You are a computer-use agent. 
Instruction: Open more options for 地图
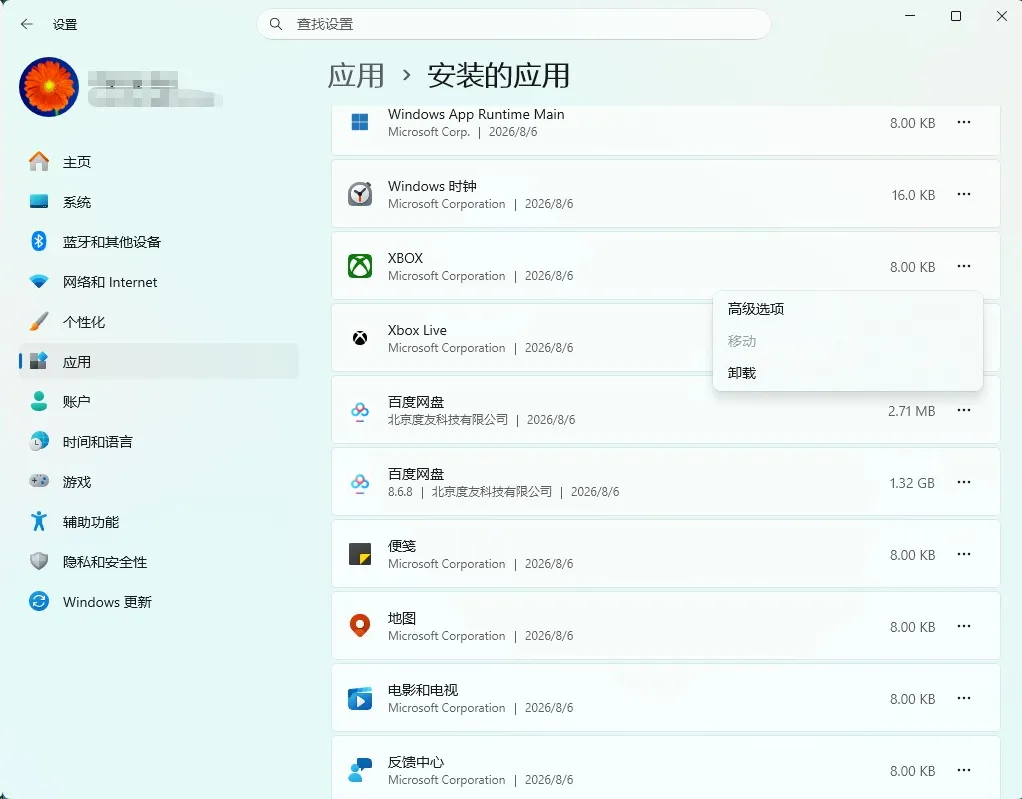click(x=964, y=626)
